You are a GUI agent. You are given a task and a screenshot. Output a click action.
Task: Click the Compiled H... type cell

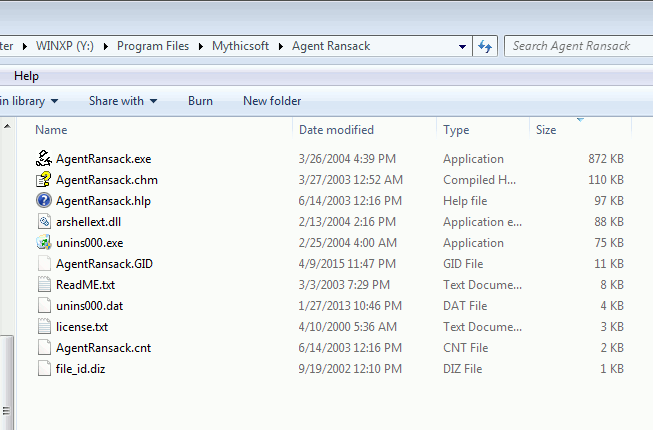coord(479,180)
